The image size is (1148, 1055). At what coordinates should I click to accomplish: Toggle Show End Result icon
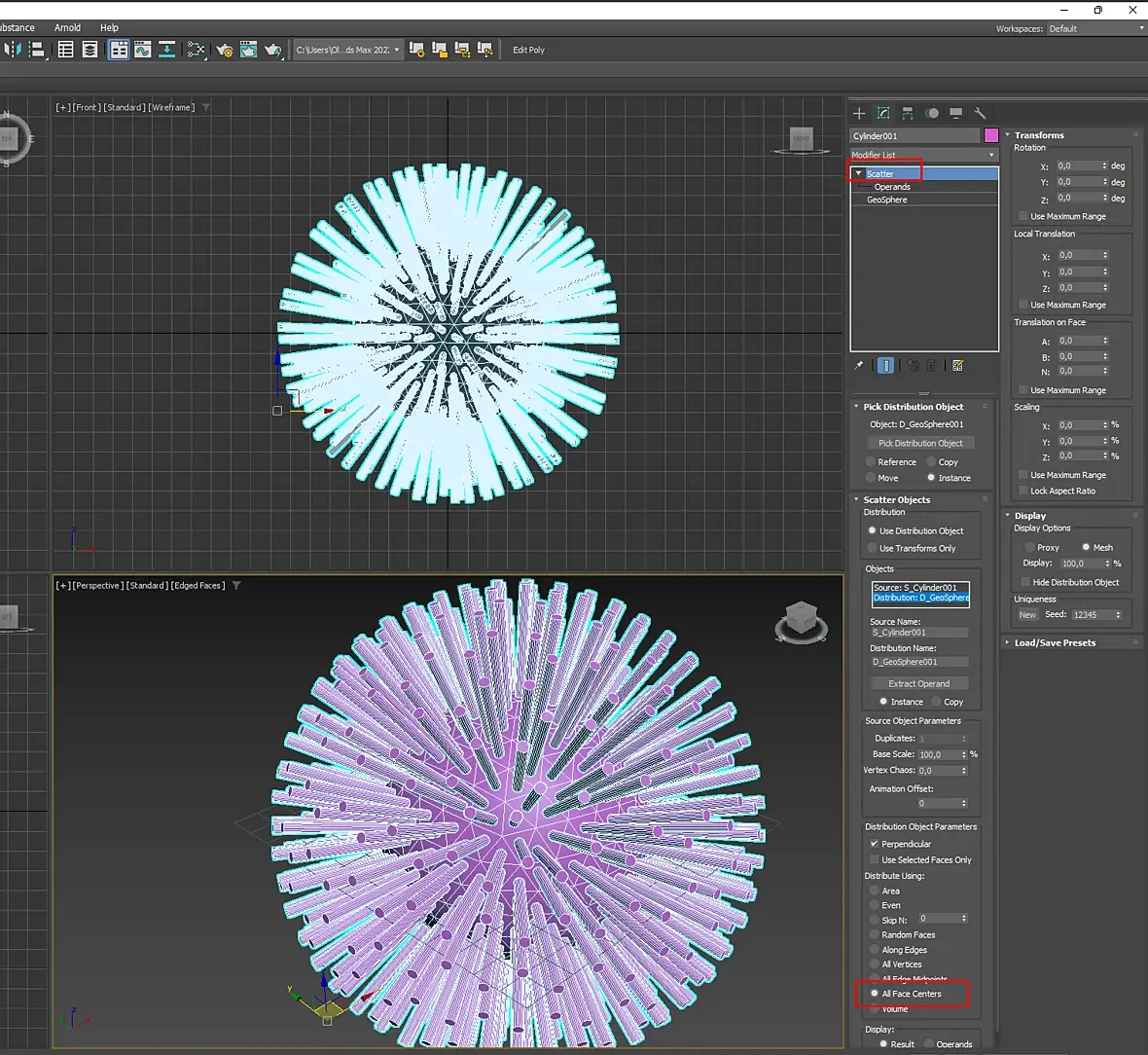[x=885, y=365]
